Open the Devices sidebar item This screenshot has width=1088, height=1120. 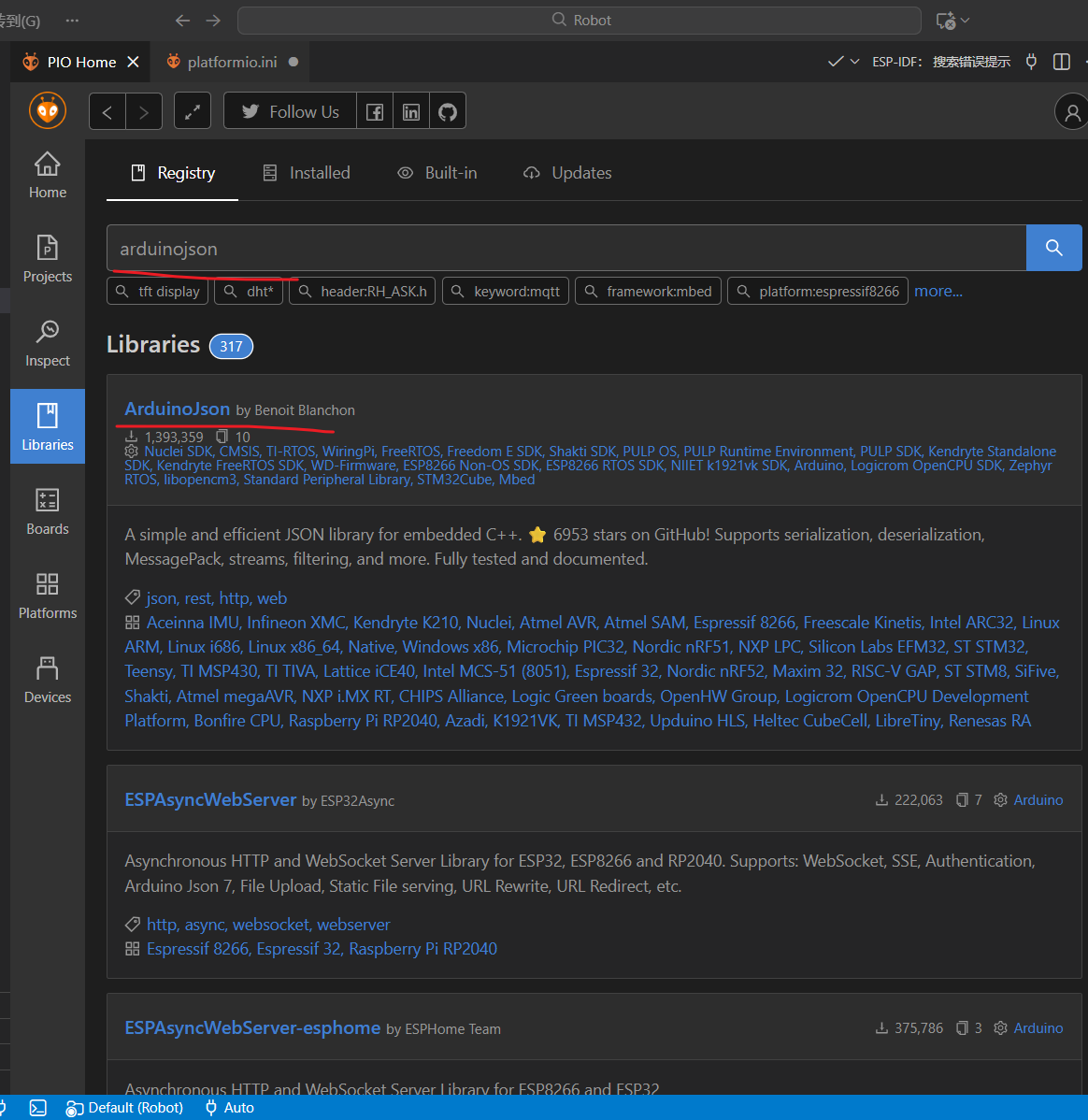click(47, 680)
